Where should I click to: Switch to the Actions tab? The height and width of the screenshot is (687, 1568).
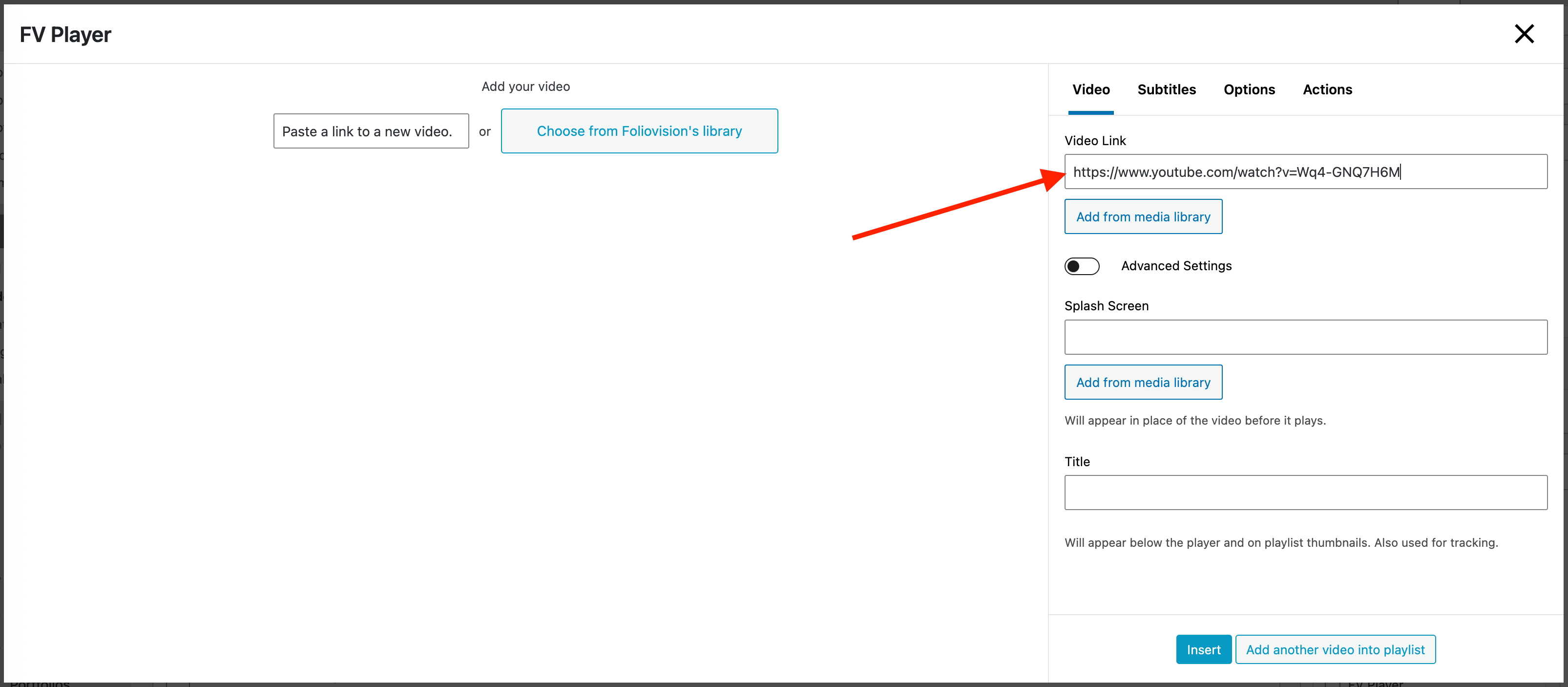coord(1327,89)
